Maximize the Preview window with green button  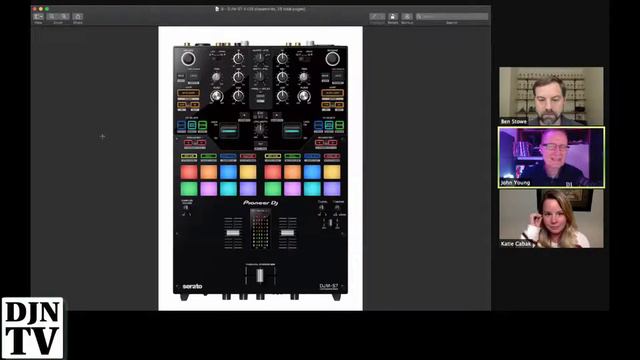coord(47,9)
